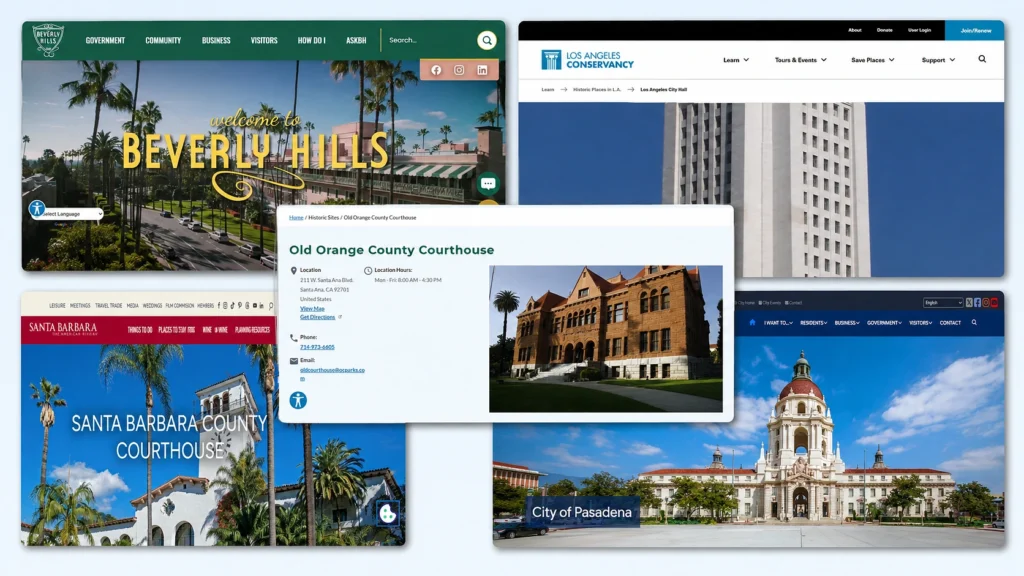
Task: Open Beverly Hills ASKBH menu item
Action: [356, 40]
